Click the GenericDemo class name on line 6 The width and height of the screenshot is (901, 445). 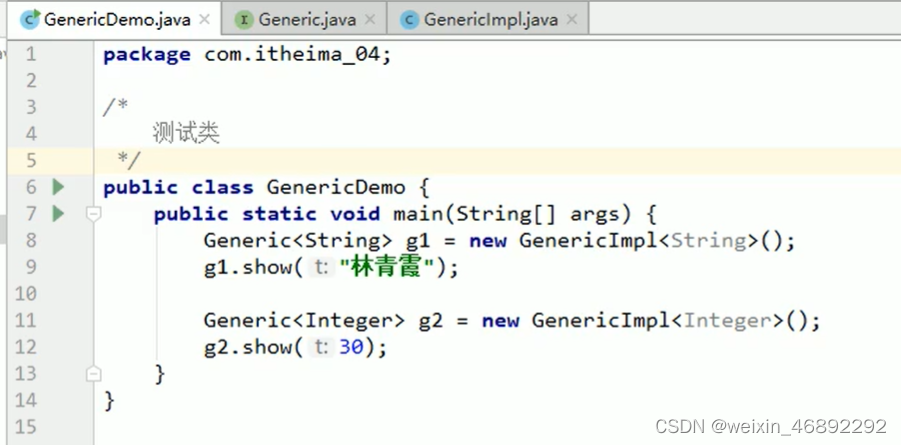click(x=336, y=187)
